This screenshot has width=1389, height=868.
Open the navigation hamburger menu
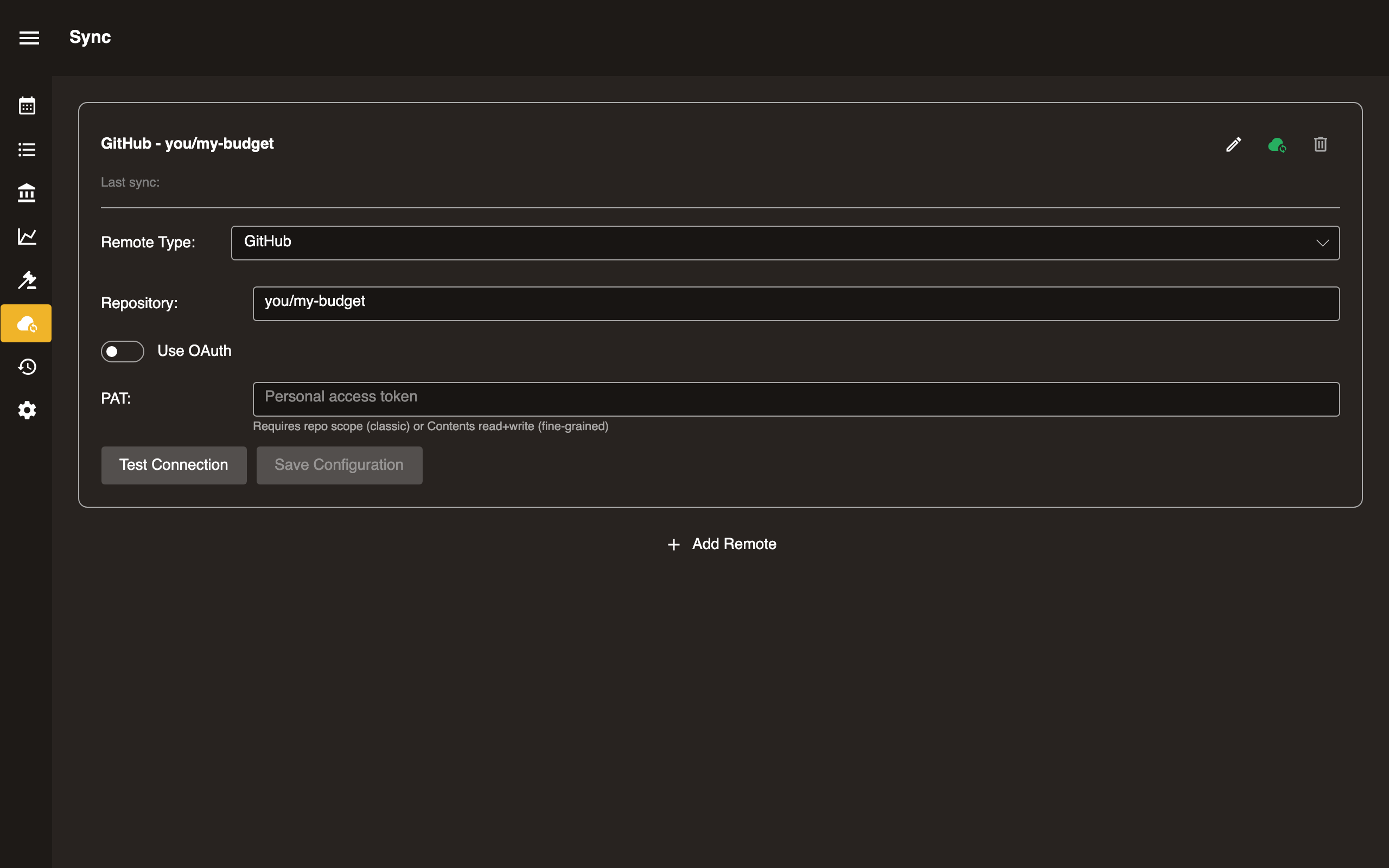[x=29, y=37]
